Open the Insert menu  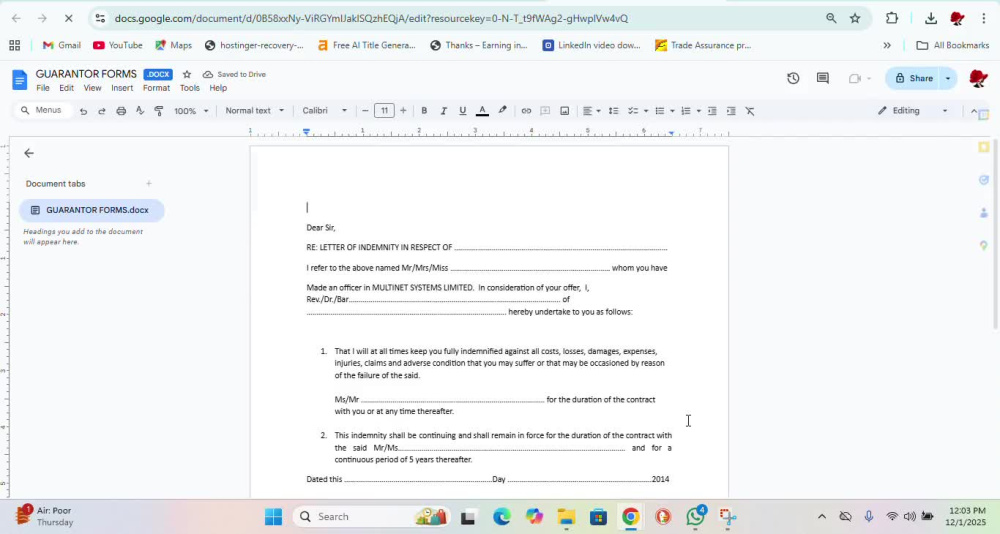[x=122, y=88]
